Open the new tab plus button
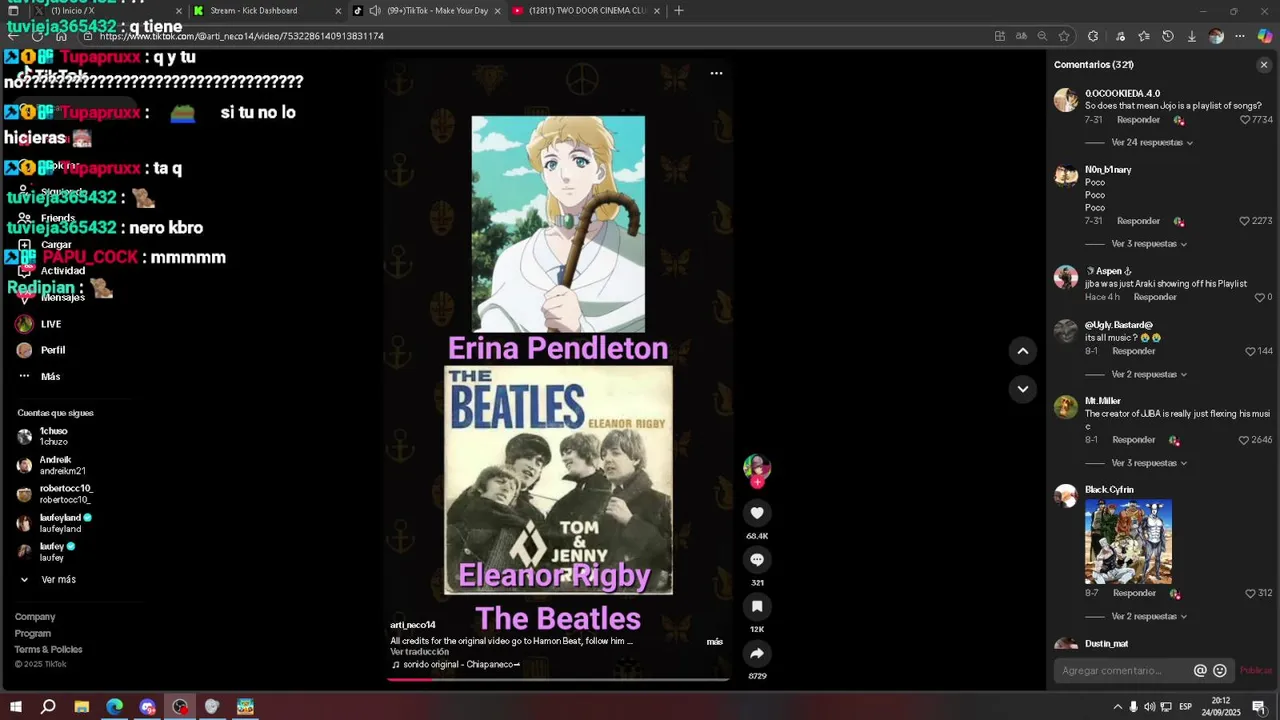Image resolution: width=1280 pixels, height=720 pixels. [679, 11]
